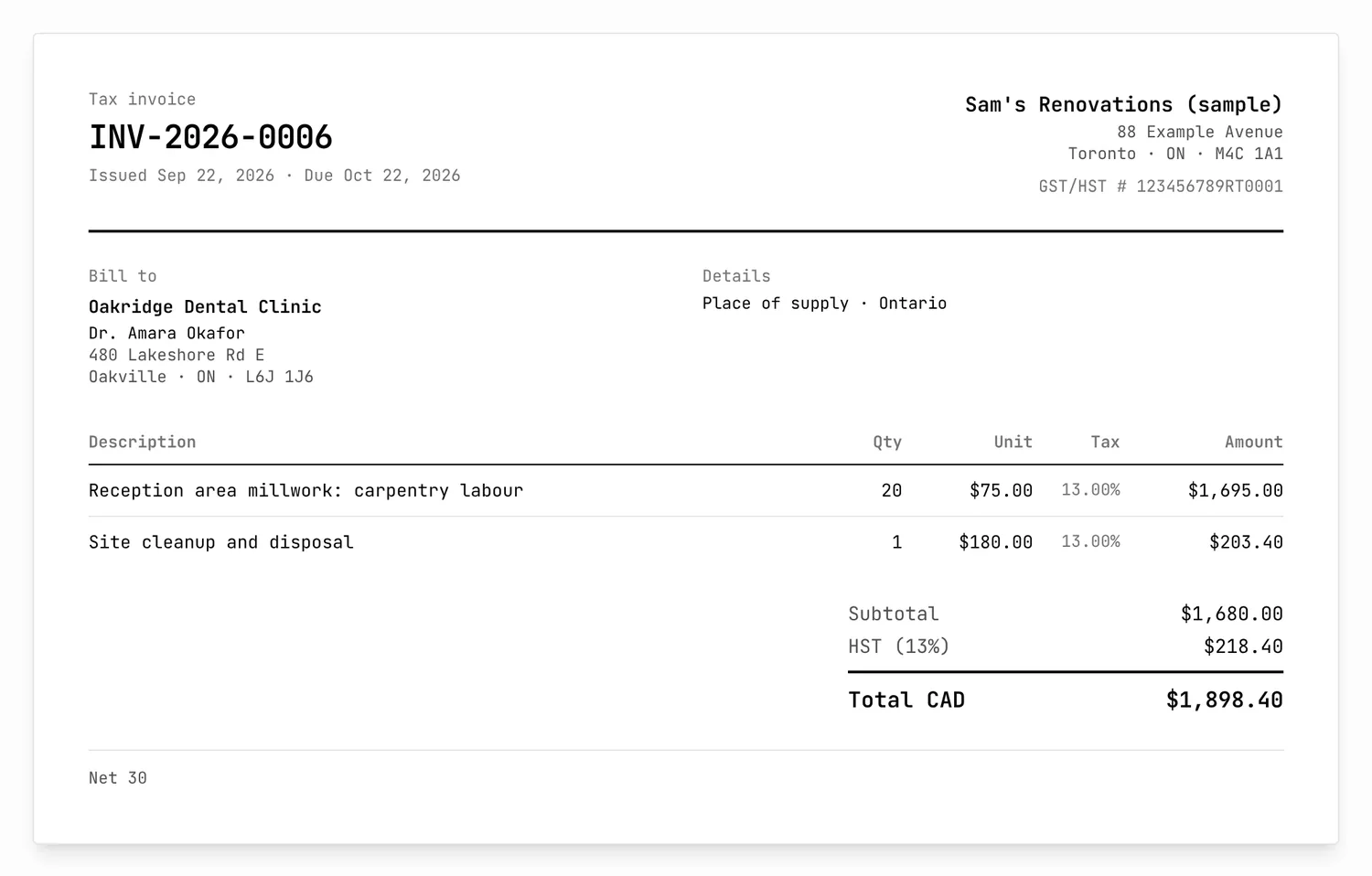Click the $75.00 unit price
This screenshot has width=1372, height=876.
(x=1001, y=491)
